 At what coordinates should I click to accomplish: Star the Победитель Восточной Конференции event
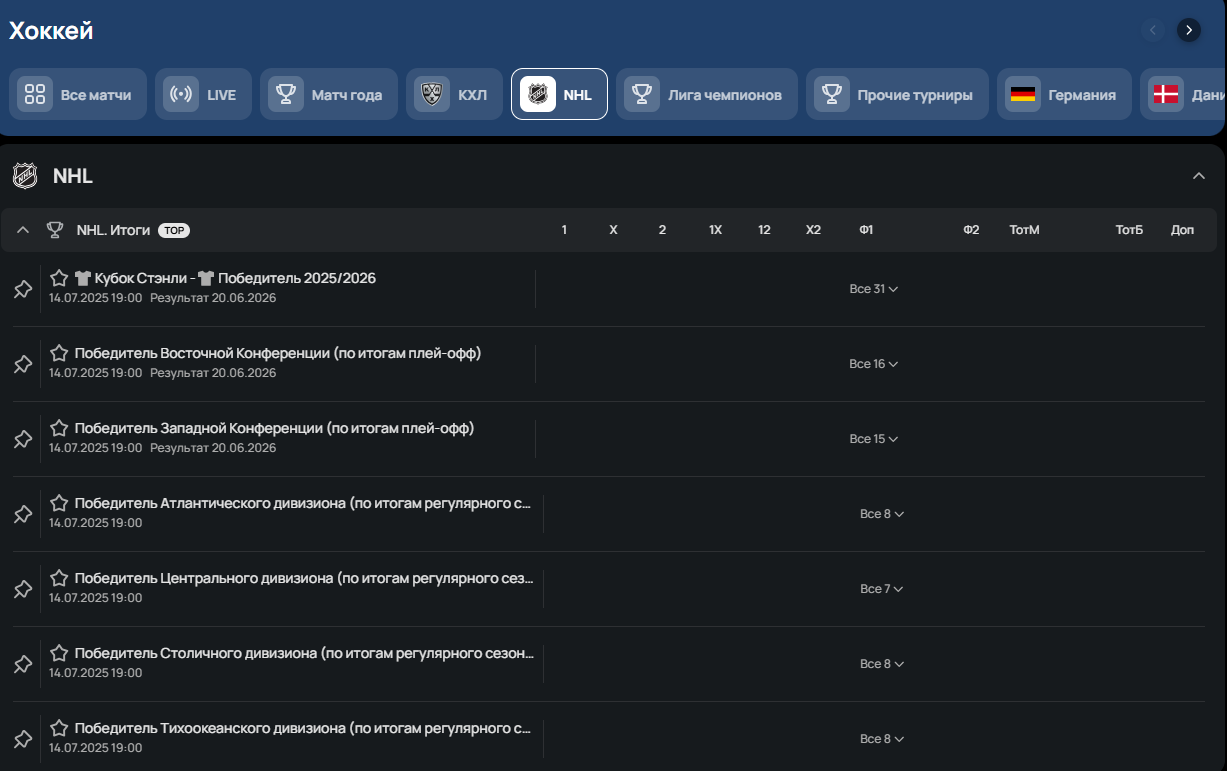(x=59, y=353)
